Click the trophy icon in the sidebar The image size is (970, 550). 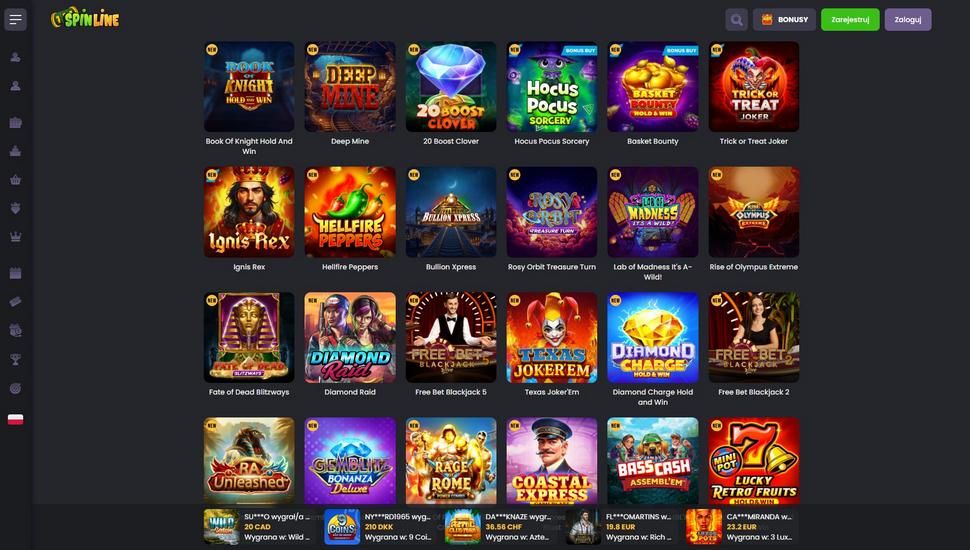click(15, 359)
